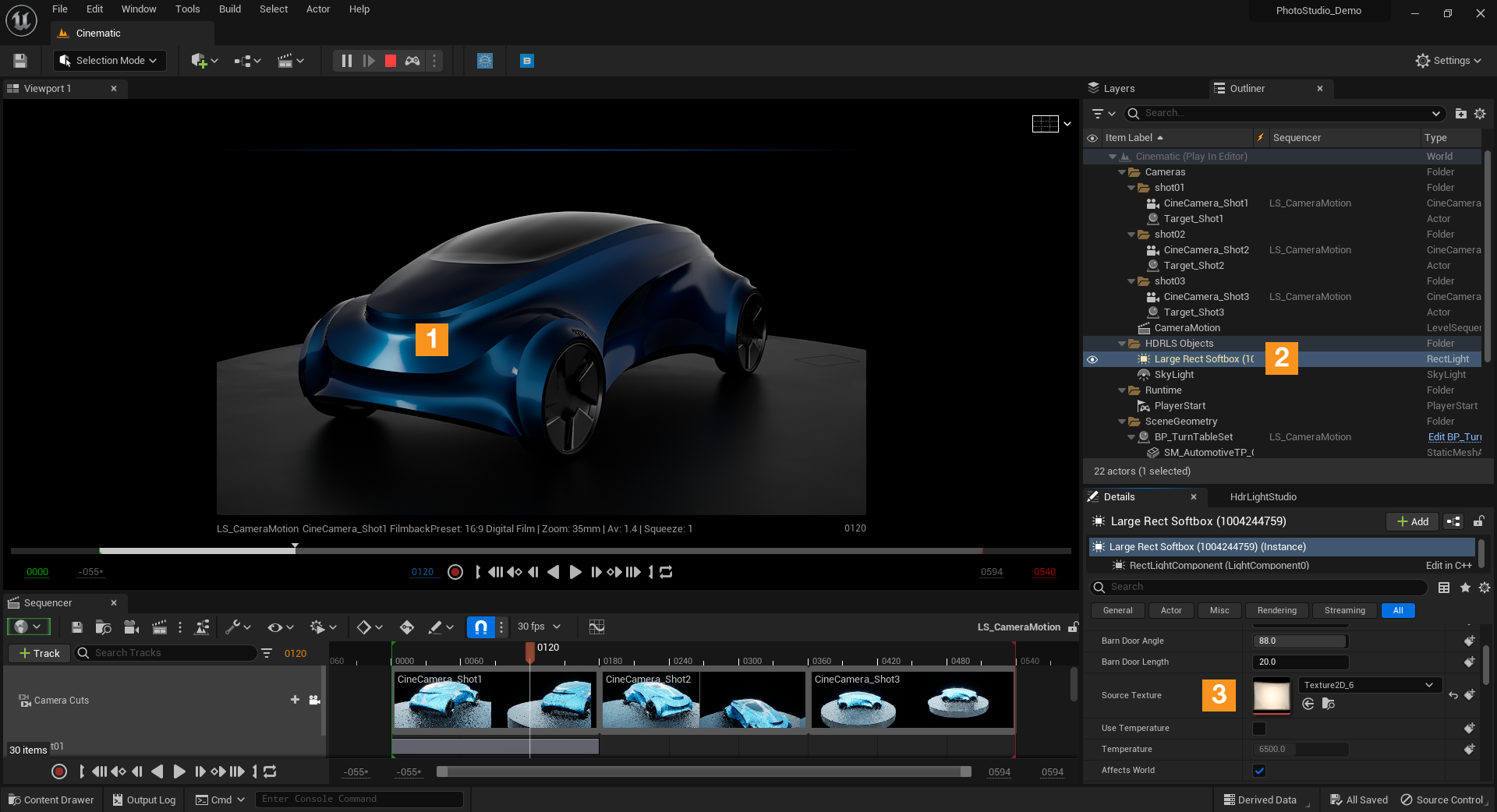Viewport: 1497px width, 812px height.
Task: Select the Rendering filter in Details
Action: pos(1277,611)
